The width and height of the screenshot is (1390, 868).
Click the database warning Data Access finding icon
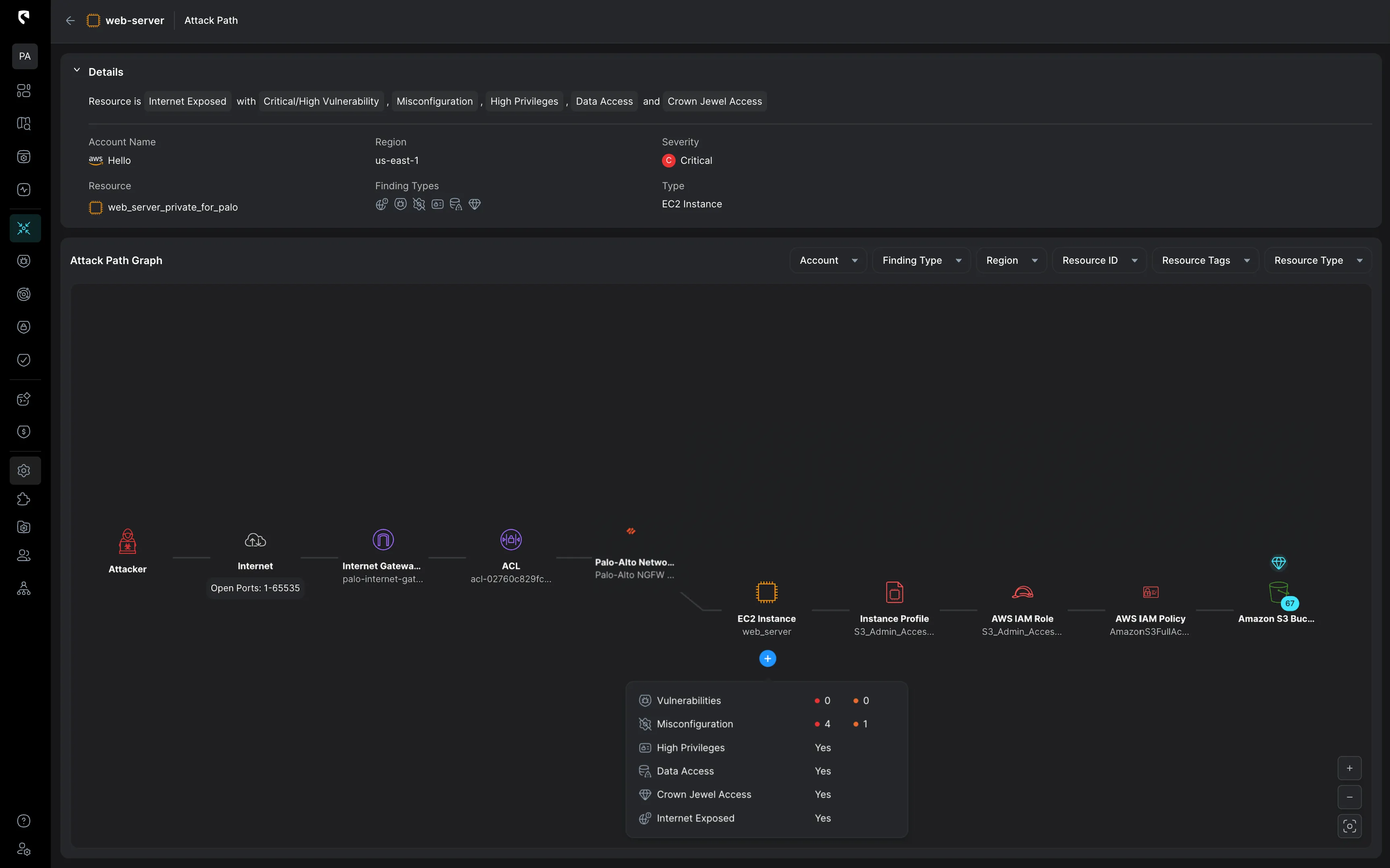point(456,205)
